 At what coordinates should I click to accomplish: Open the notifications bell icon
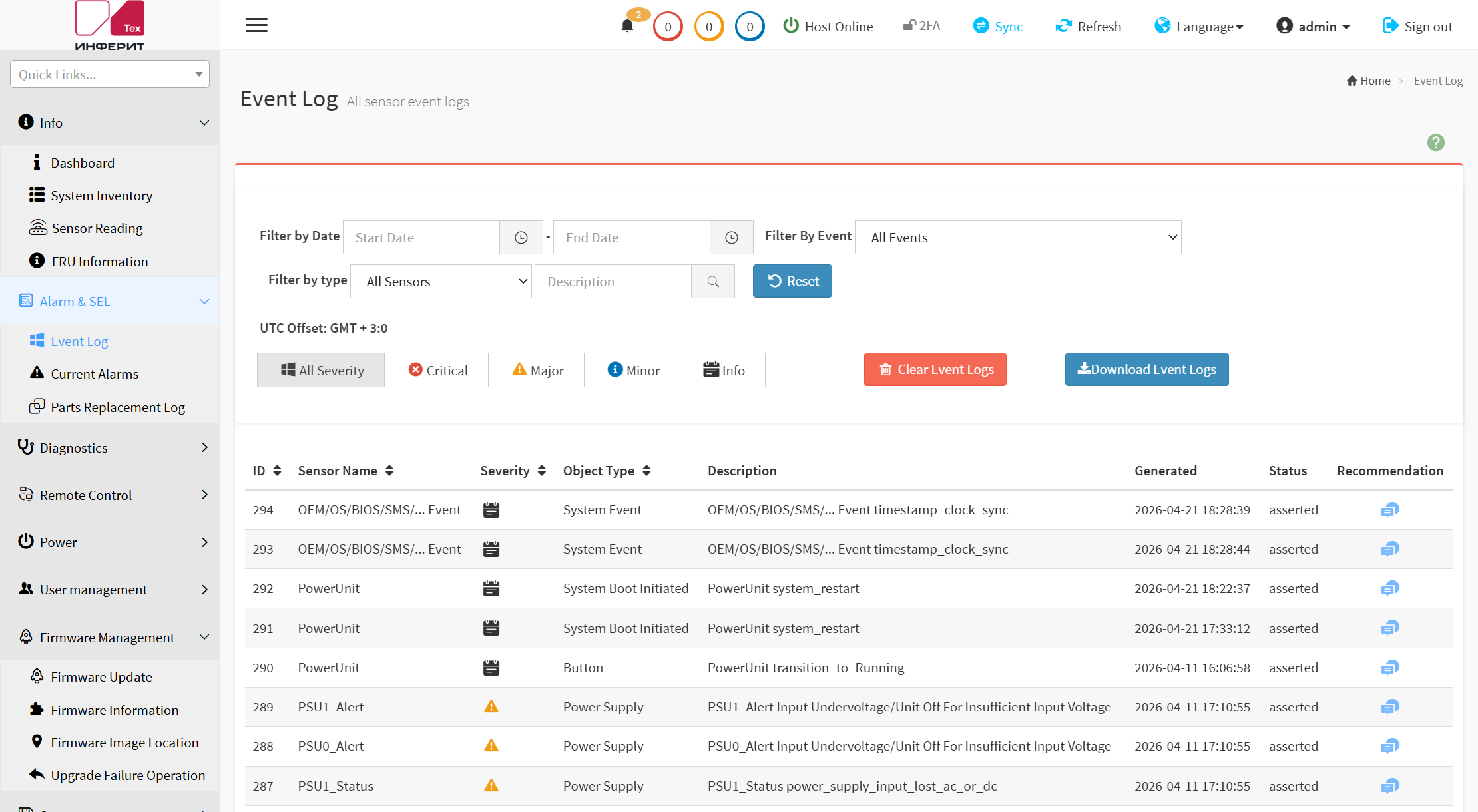[627, 26]
